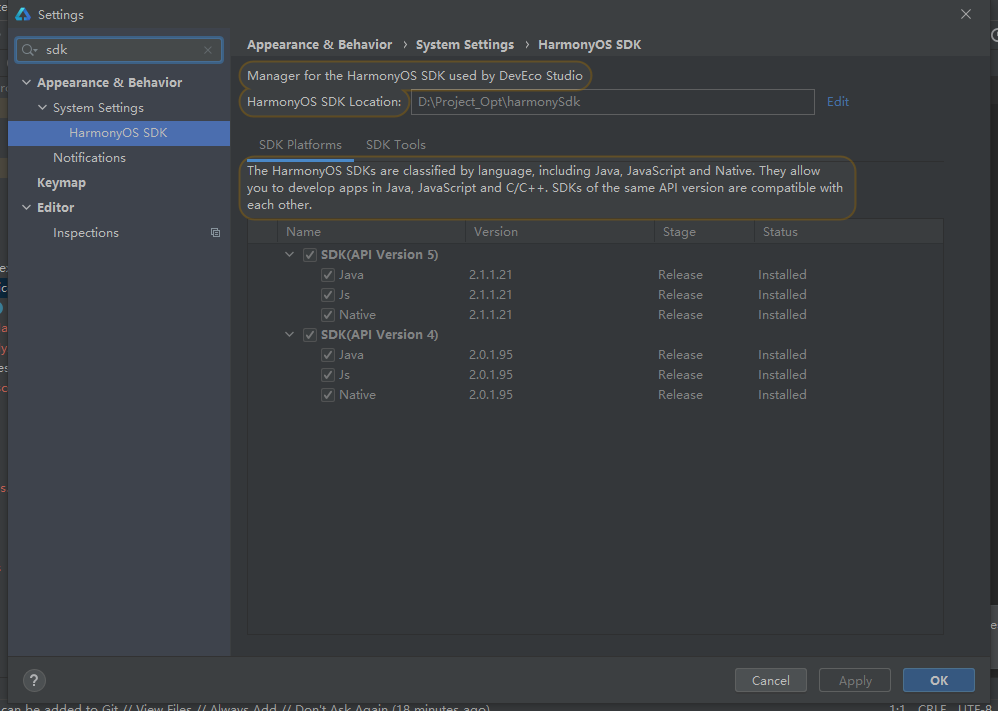
Task: Toggle the SDK(API Version 4) checkbox
Action: [310, 335]
